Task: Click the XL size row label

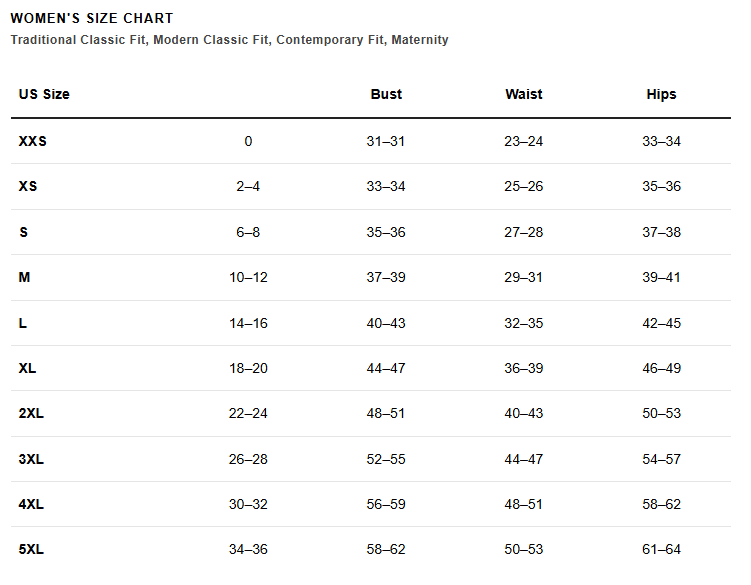Action: (x=27, y=368)
